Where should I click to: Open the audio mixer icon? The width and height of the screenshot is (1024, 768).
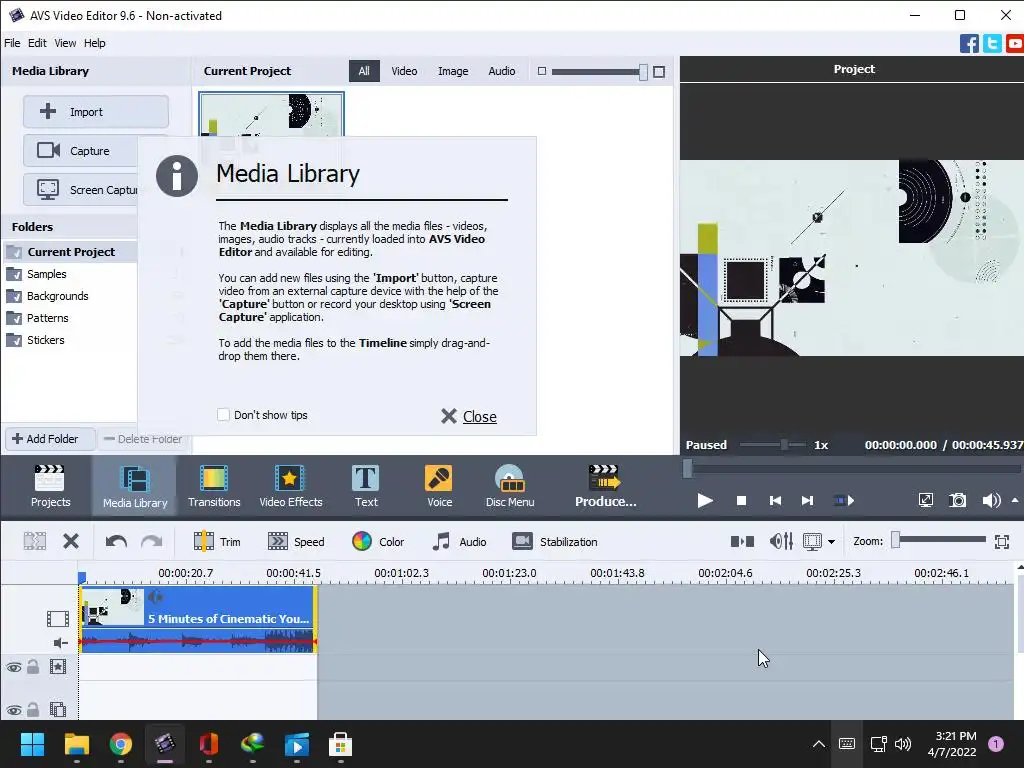click(781, 541)
